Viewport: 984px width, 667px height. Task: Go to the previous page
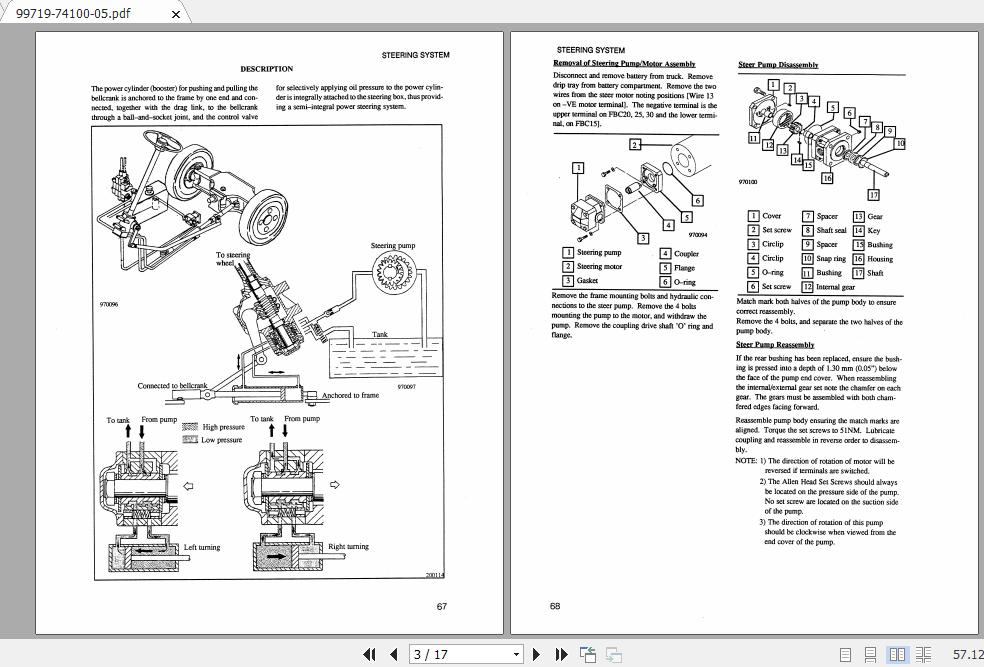tap(394, 654)
